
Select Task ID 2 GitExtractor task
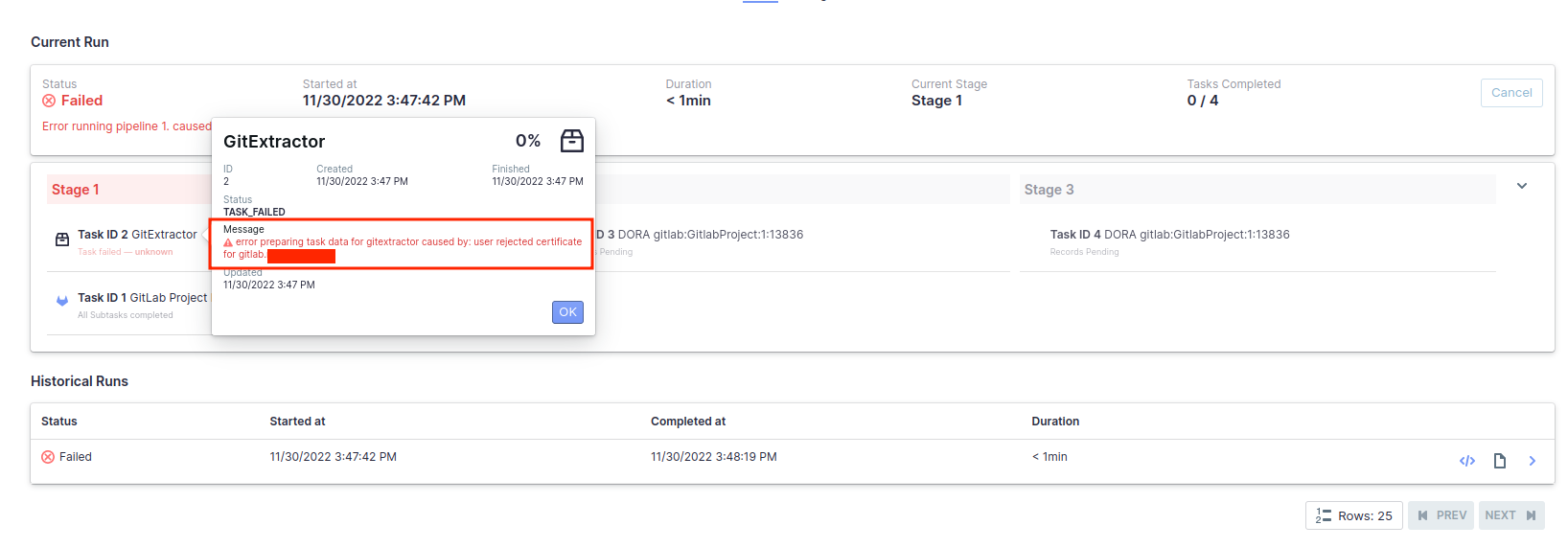coord(137,235)
